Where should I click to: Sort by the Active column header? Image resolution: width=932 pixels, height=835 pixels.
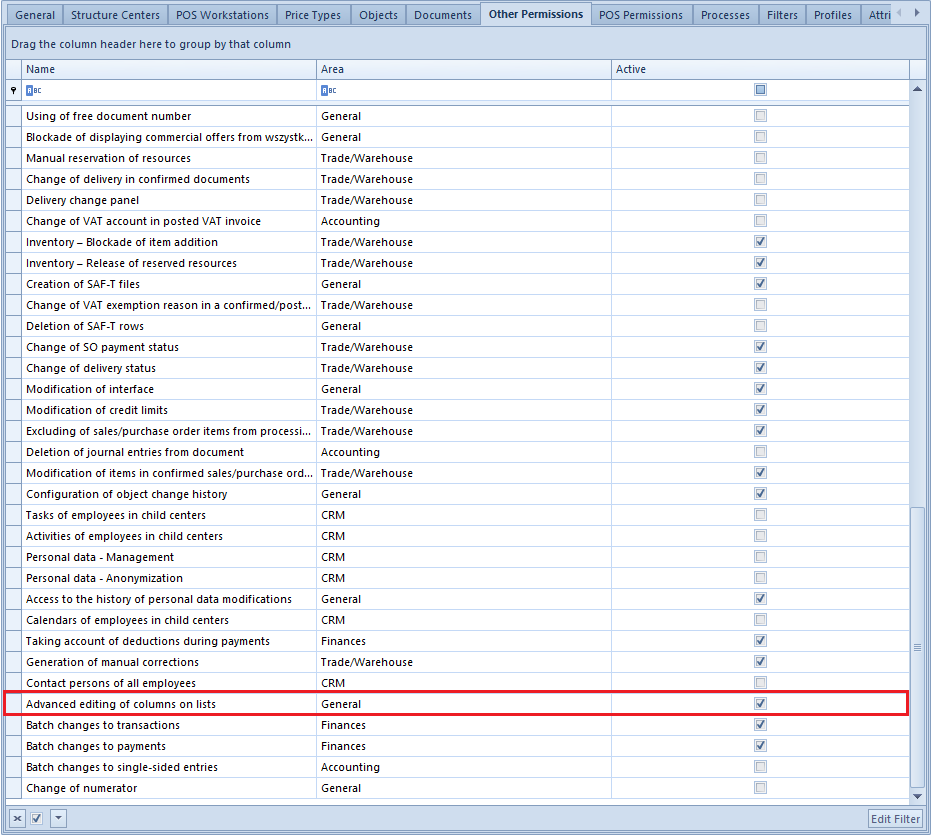[760, 69]
